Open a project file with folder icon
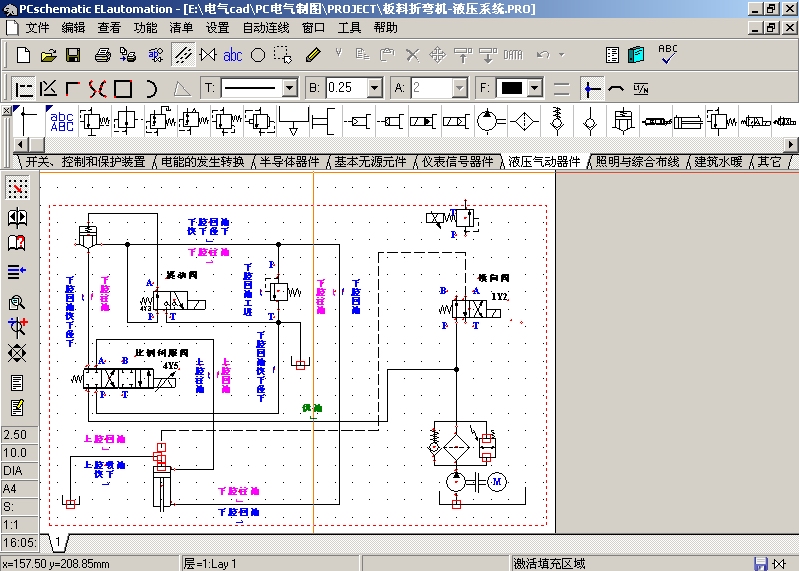This screenshot has height=571, width=799. 48,55
